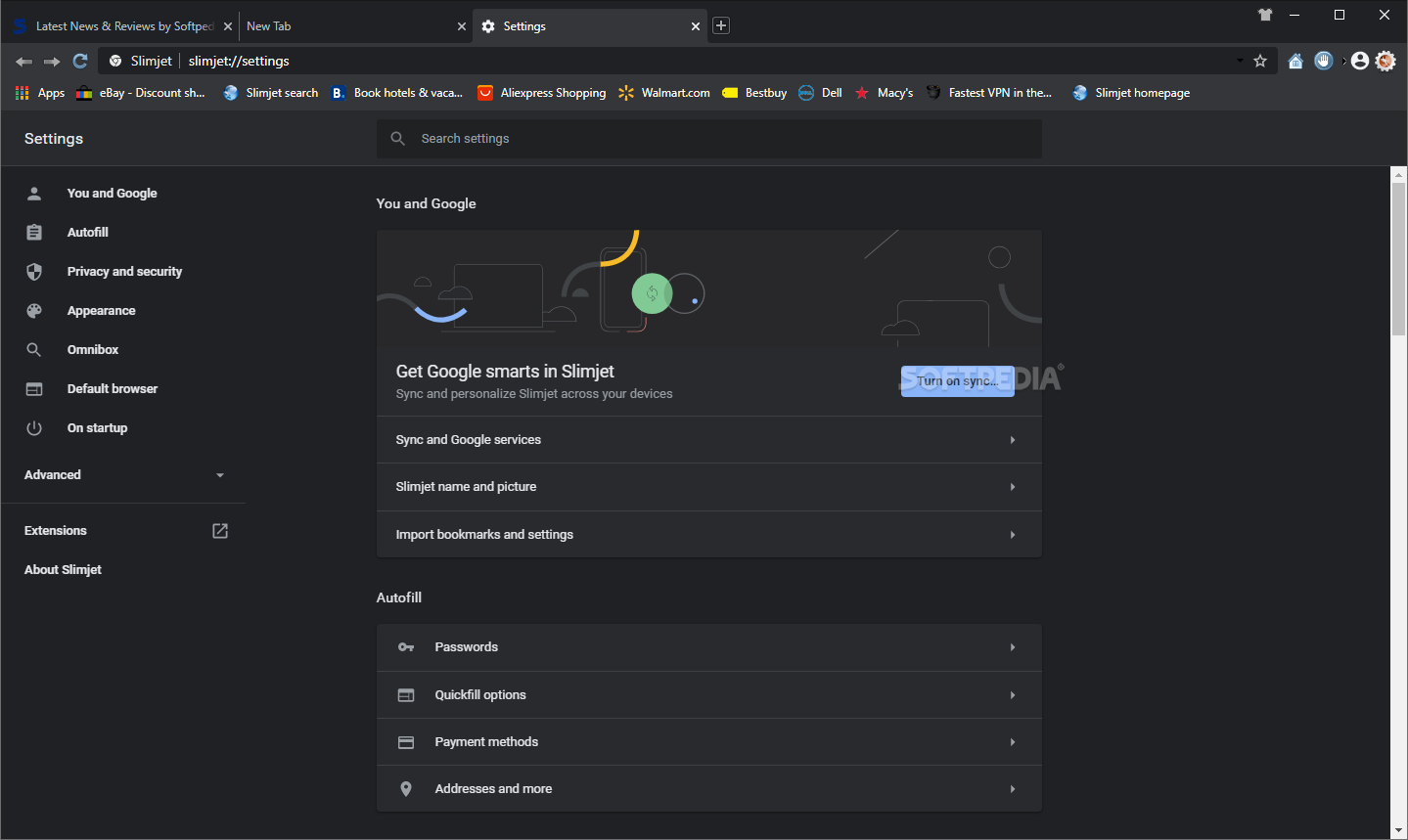Click the site info icon in address bar

coord(115,61)
